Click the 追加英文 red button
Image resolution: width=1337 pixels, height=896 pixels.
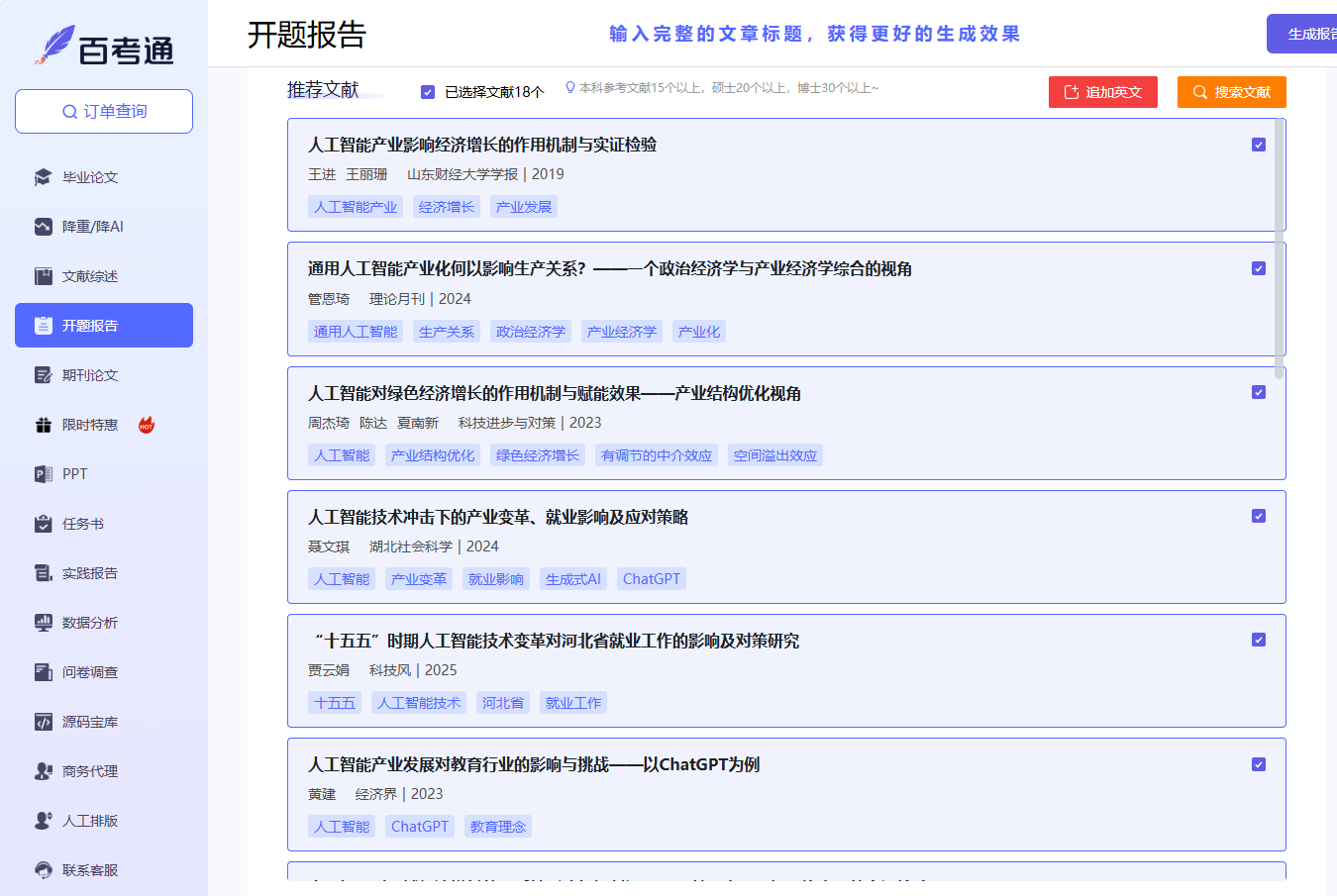[x=1102, y=92]
